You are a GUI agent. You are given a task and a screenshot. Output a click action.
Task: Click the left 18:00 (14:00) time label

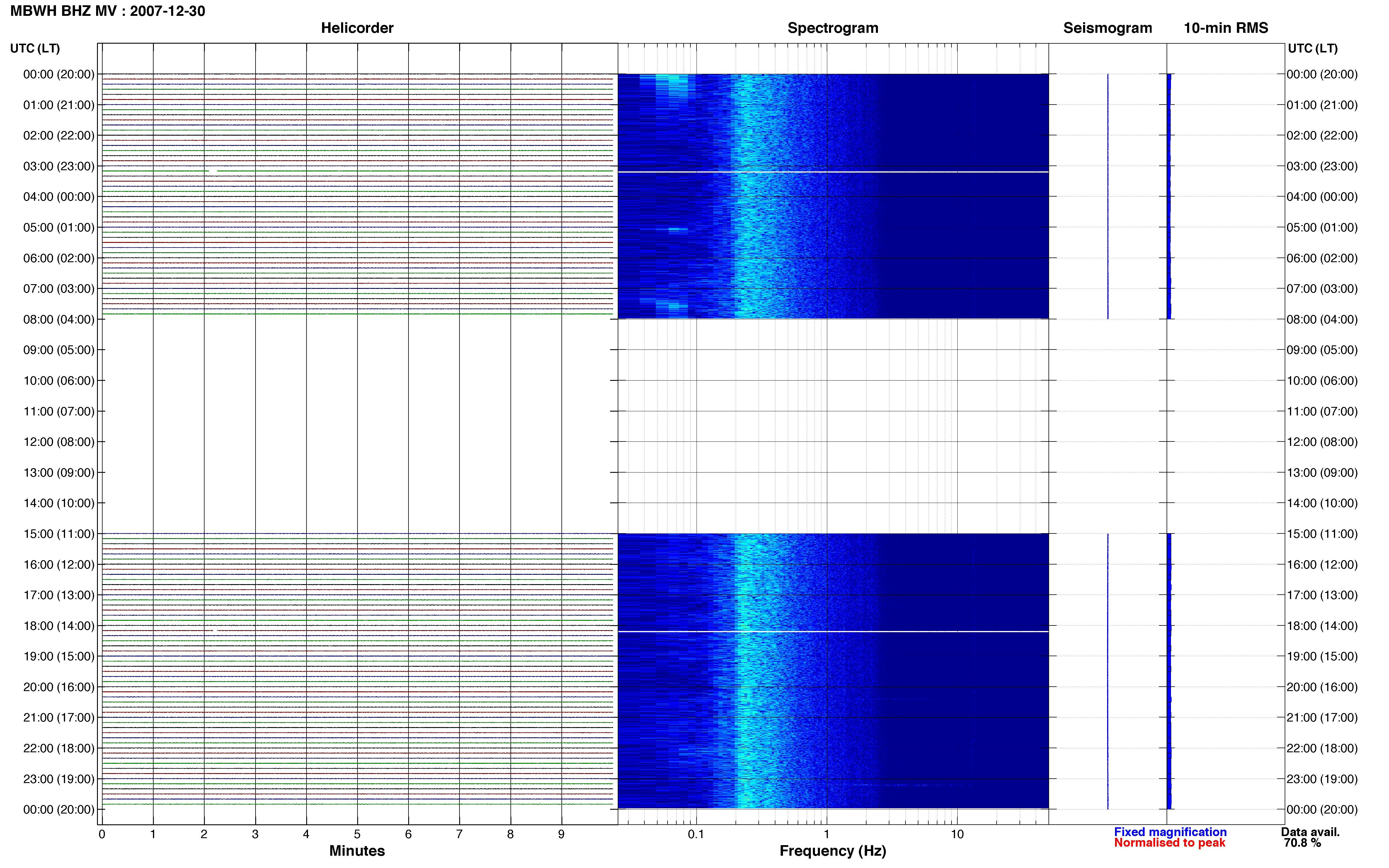[59, 626]
